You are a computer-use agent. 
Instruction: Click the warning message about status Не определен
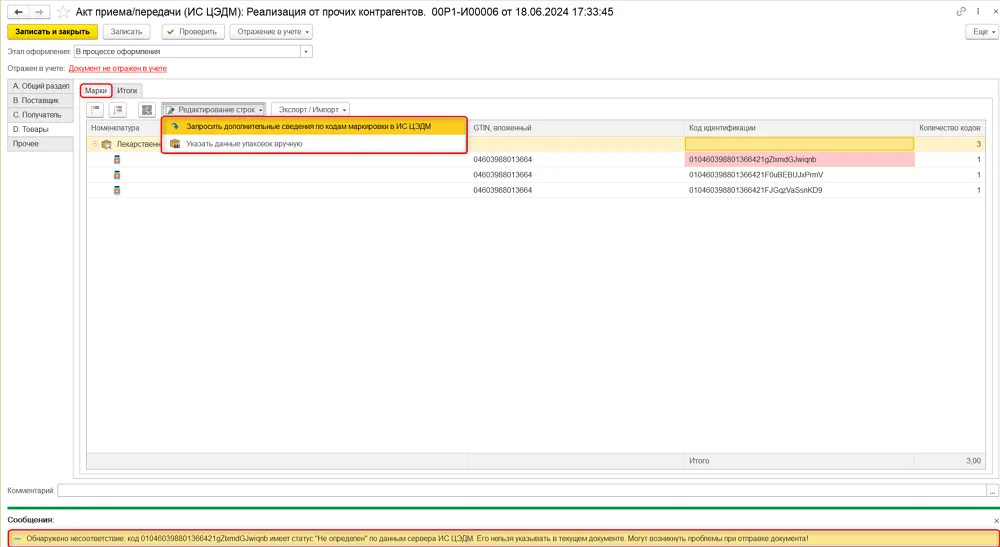pos(503,539)
